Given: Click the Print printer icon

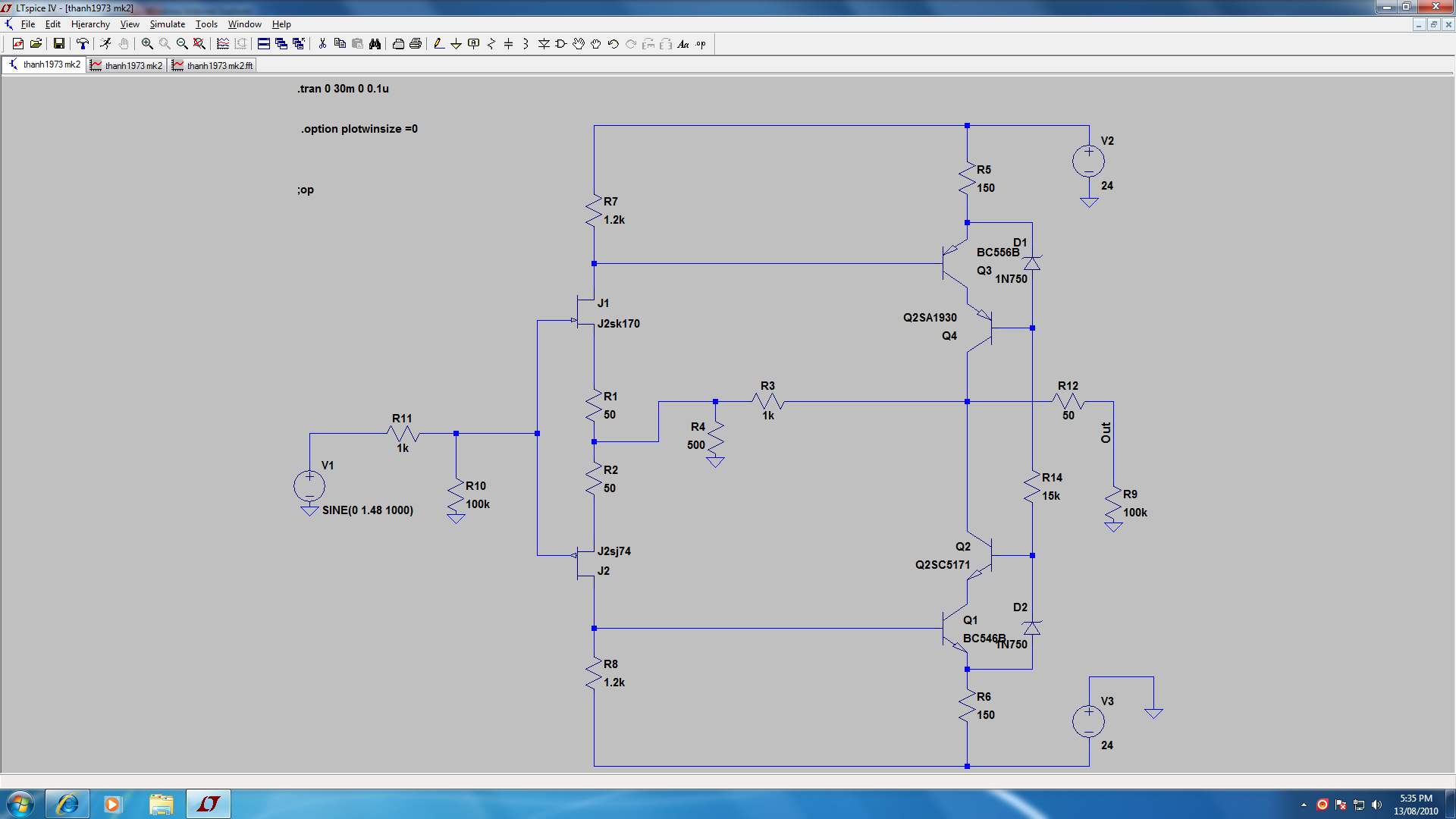Looking at the screenshot, I should pyautogui.click(x=416, y=44).
